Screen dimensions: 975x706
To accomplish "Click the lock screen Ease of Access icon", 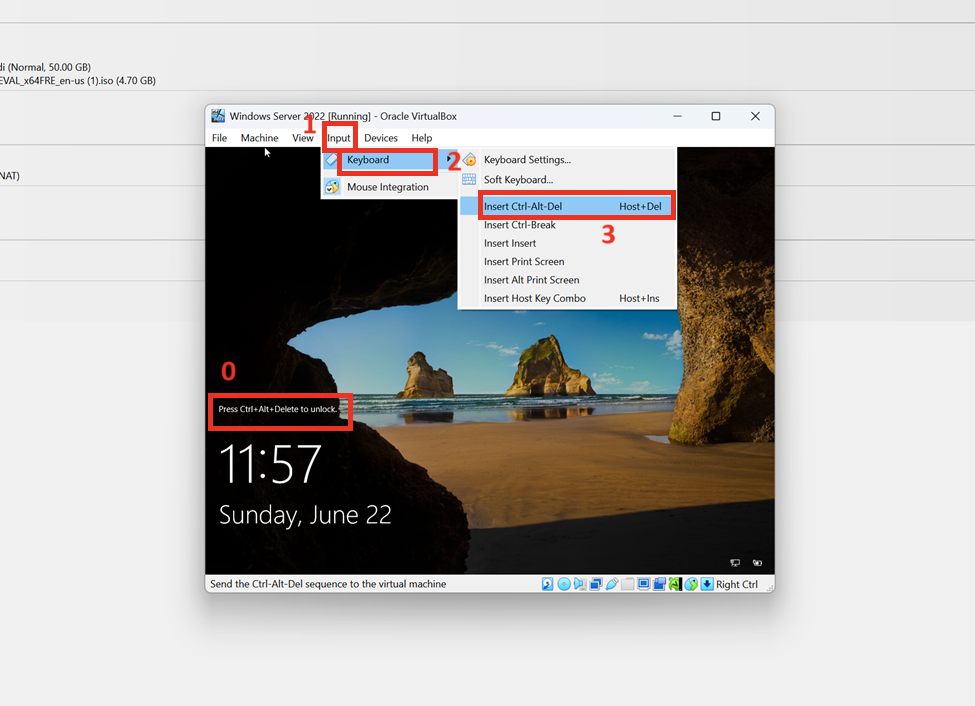I will pos(757,563).
